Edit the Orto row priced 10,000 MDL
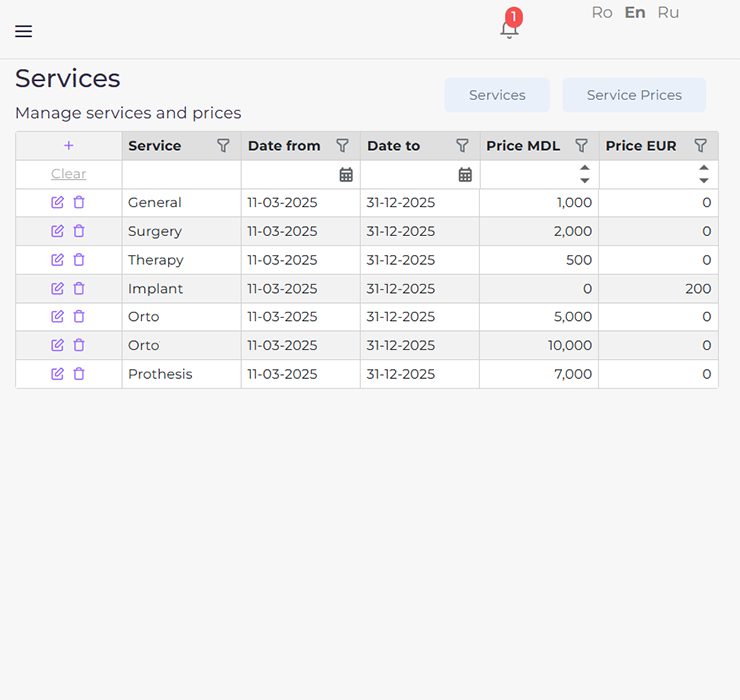This screenshot has height=700, width=740. click(x=57, y=346)
